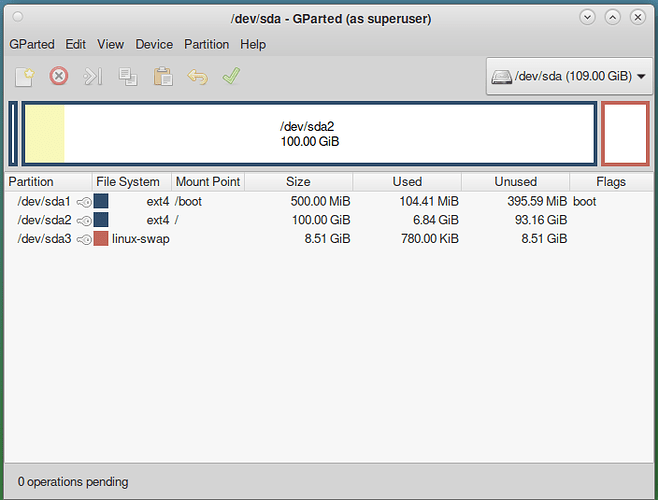Click the Delete partition red X icon
The width and height of the screenshot is (658, 500).
59,76
